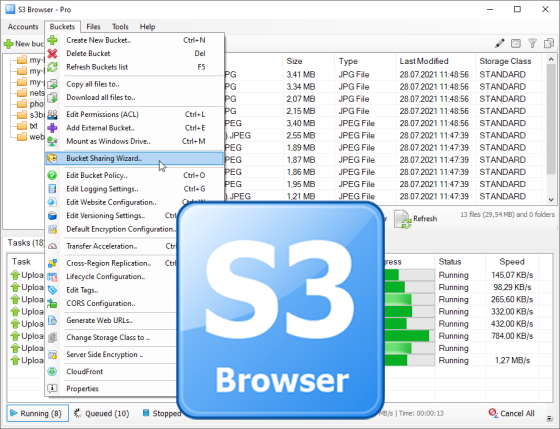Click the progress bar of 784,00 KB/s task
This screenshot has width=560, height=429.
[410, 336]
